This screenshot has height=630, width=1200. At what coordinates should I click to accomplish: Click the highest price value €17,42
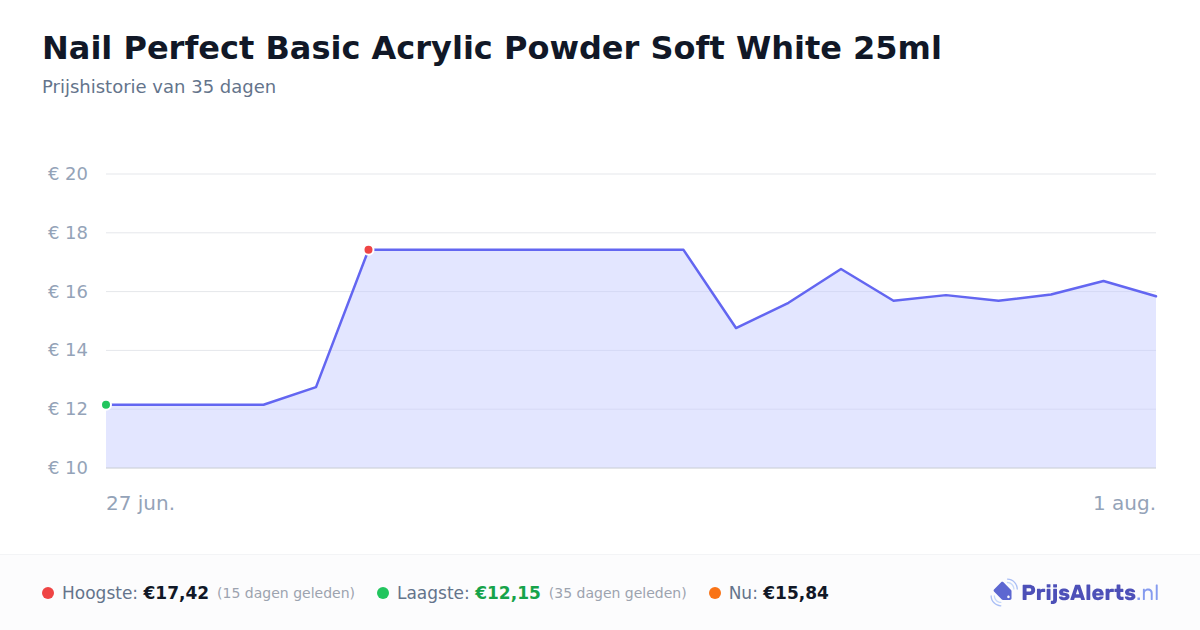point(176,593)
